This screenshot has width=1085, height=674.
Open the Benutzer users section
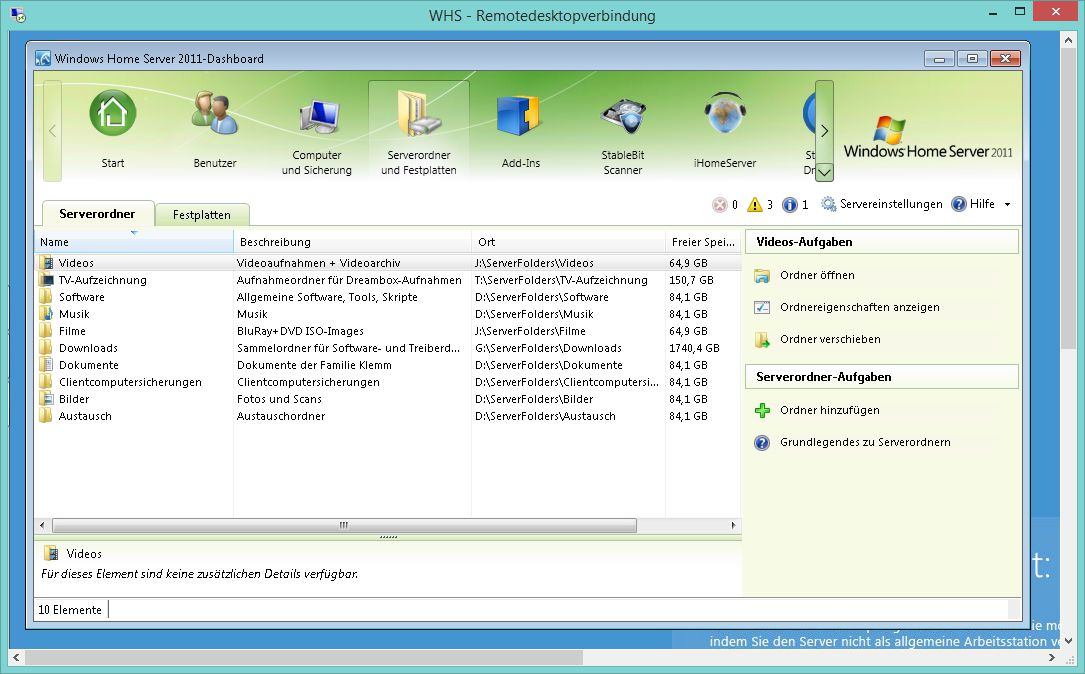click(215, 129)
